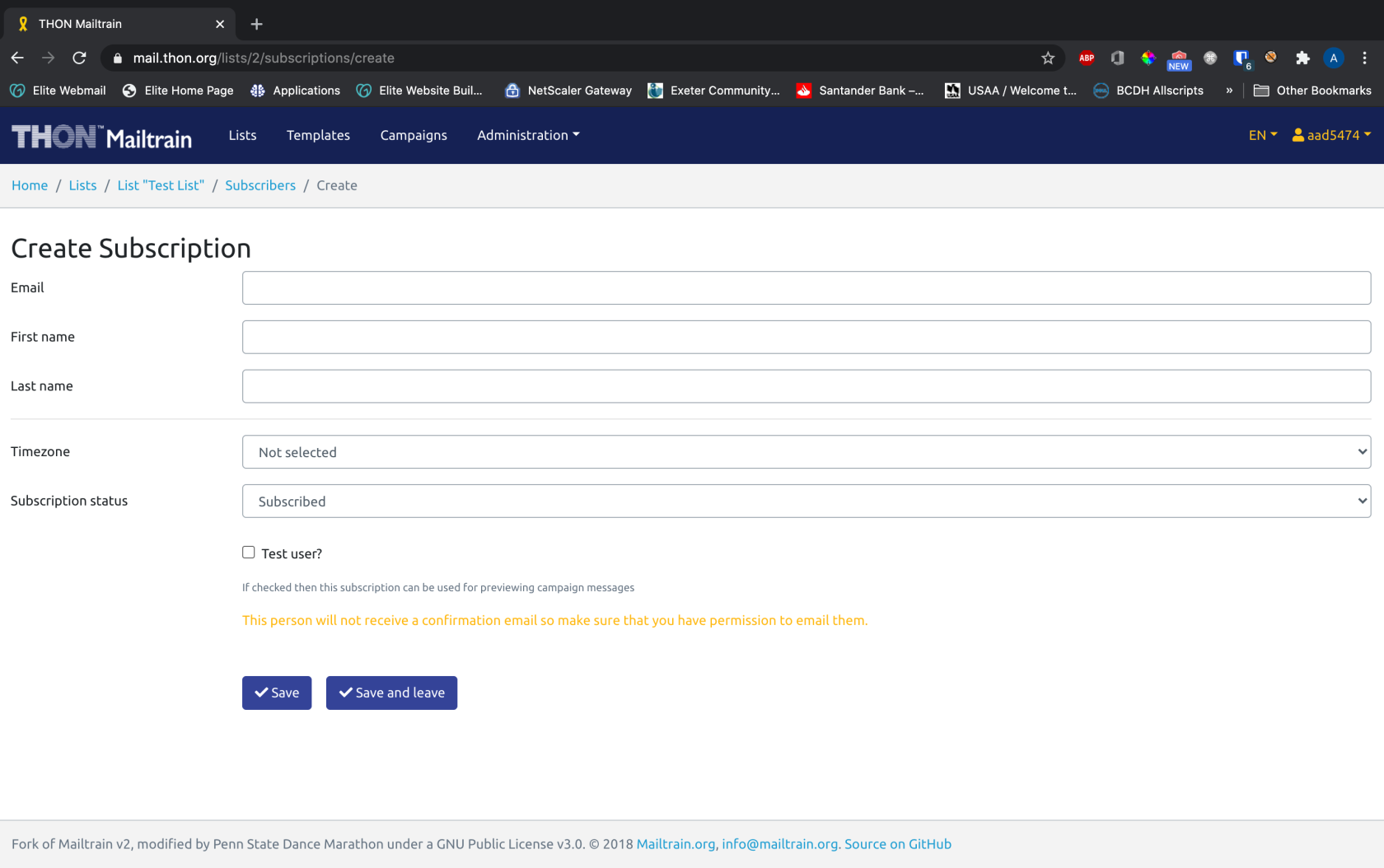The width and height of the screenshot is (1384, 868).
Task: Reload the current page
Action: (79, 58)
